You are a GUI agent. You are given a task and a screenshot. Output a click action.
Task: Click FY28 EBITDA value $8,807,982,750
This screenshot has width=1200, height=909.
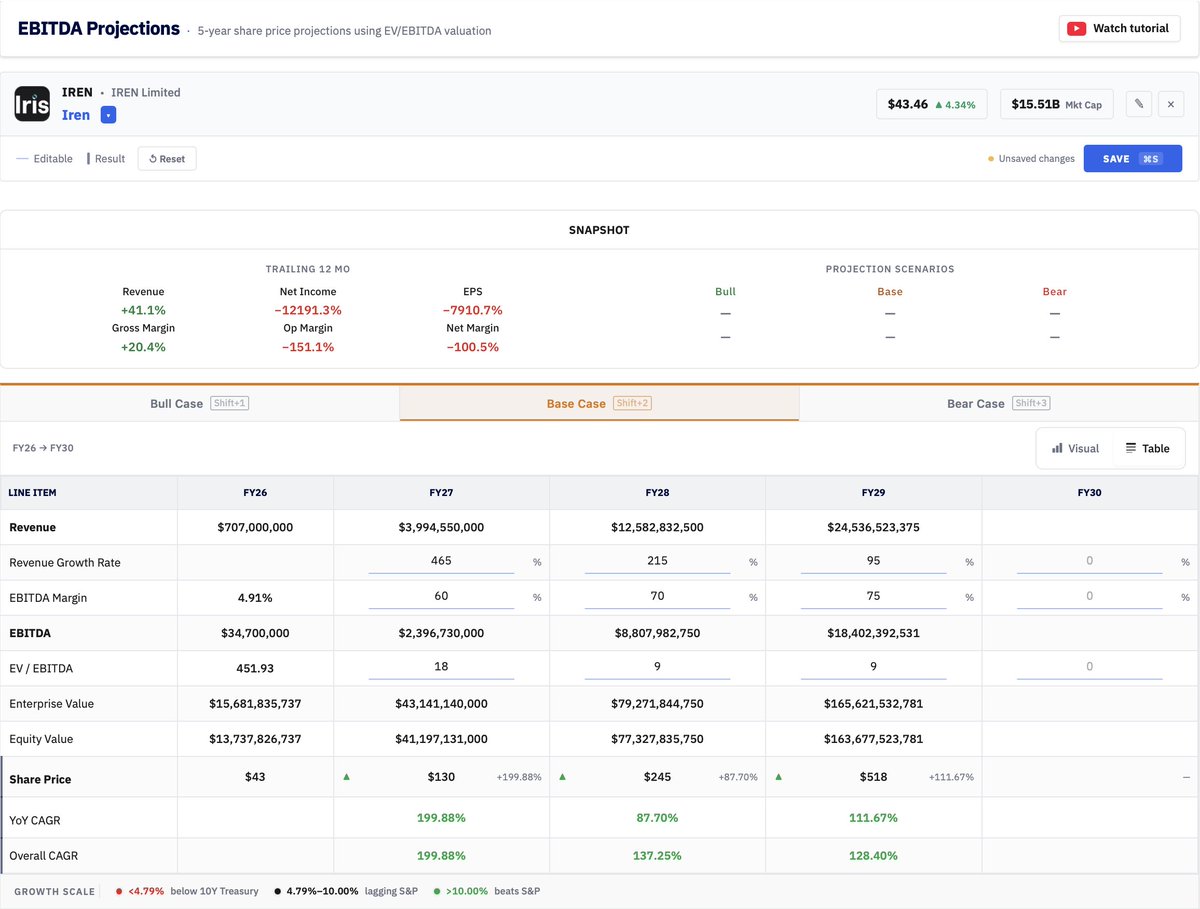click(x=657, y=633)
